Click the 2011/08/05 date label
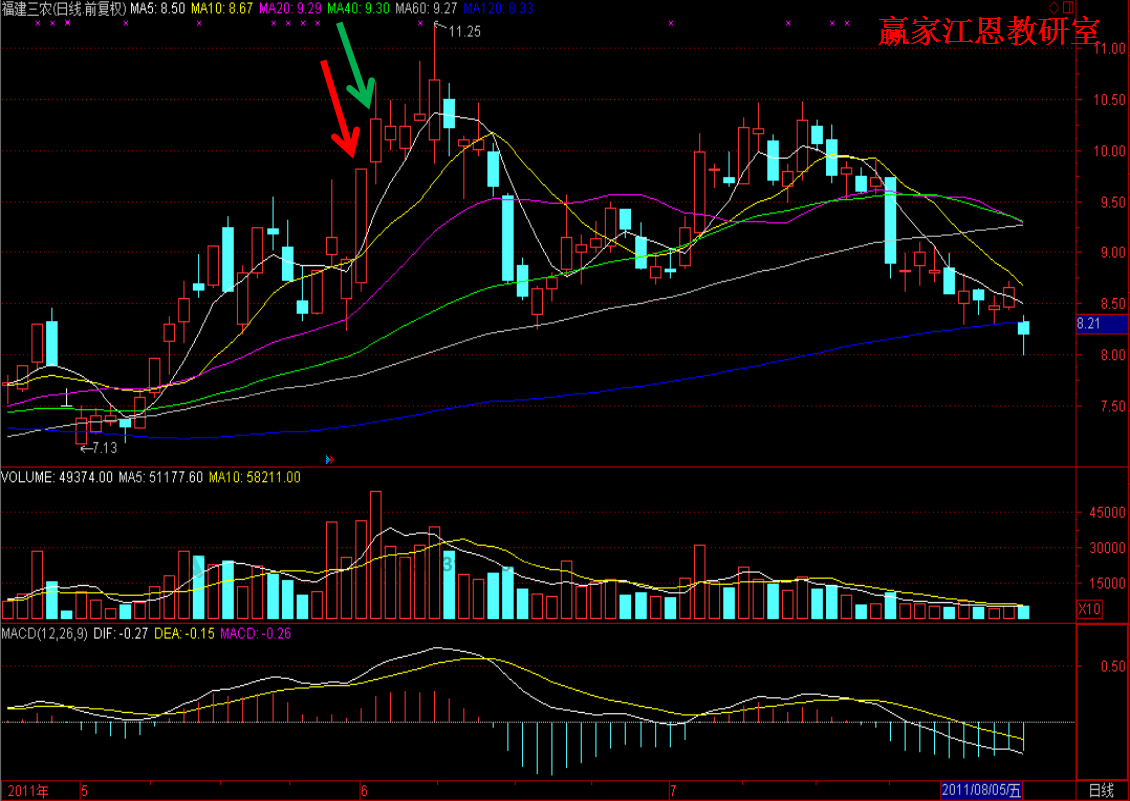 (982, 791)
